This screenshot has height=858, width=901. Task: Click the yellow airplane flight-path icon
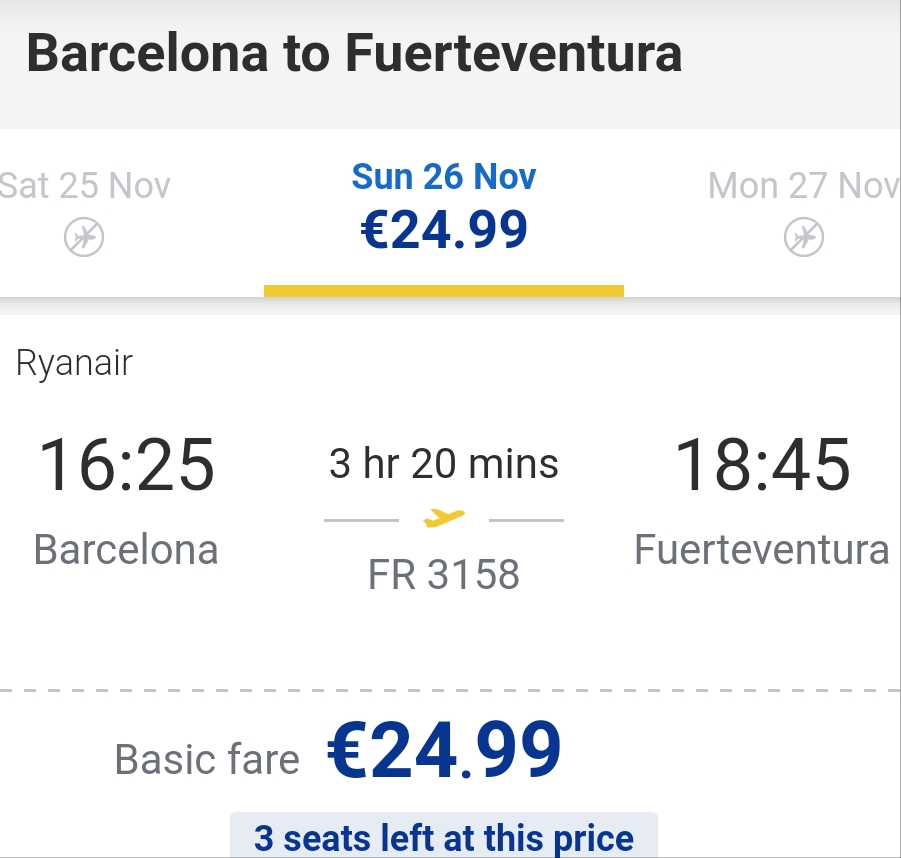pyautogui.click(x=444, y=518)
